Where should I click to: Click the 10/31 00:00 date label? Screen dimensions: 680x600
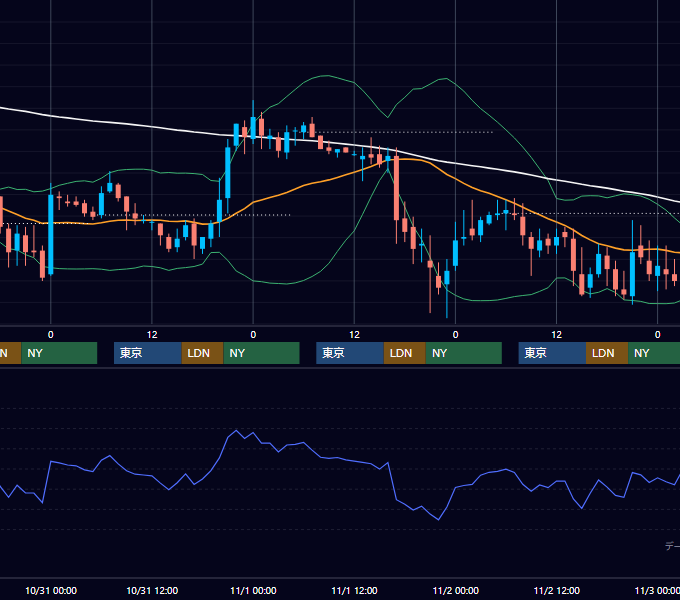tap(51, 590)
